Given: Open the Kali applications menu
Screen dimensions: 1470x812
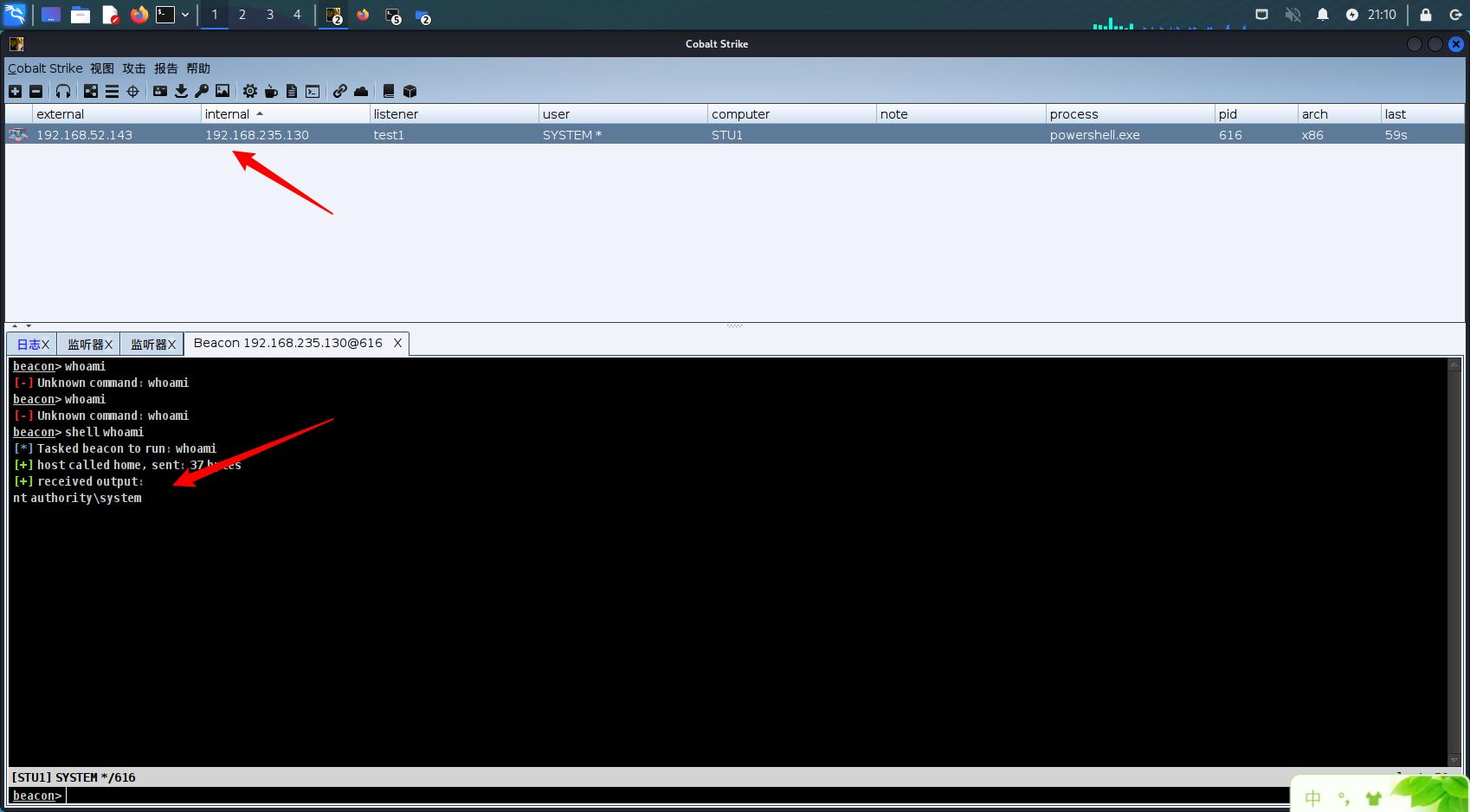Looking at the screenshot, I should (15, 15).
